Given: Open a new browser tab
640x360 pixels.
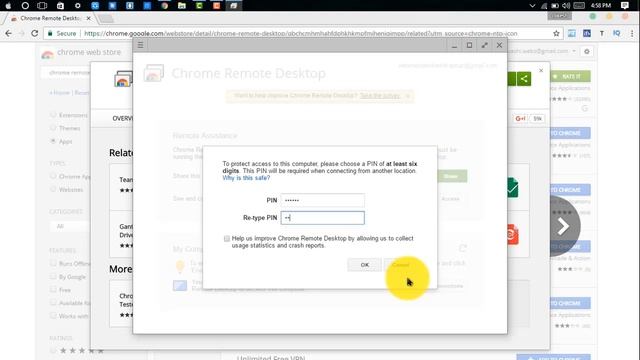Looking at the screenshot, I should 106,18.
